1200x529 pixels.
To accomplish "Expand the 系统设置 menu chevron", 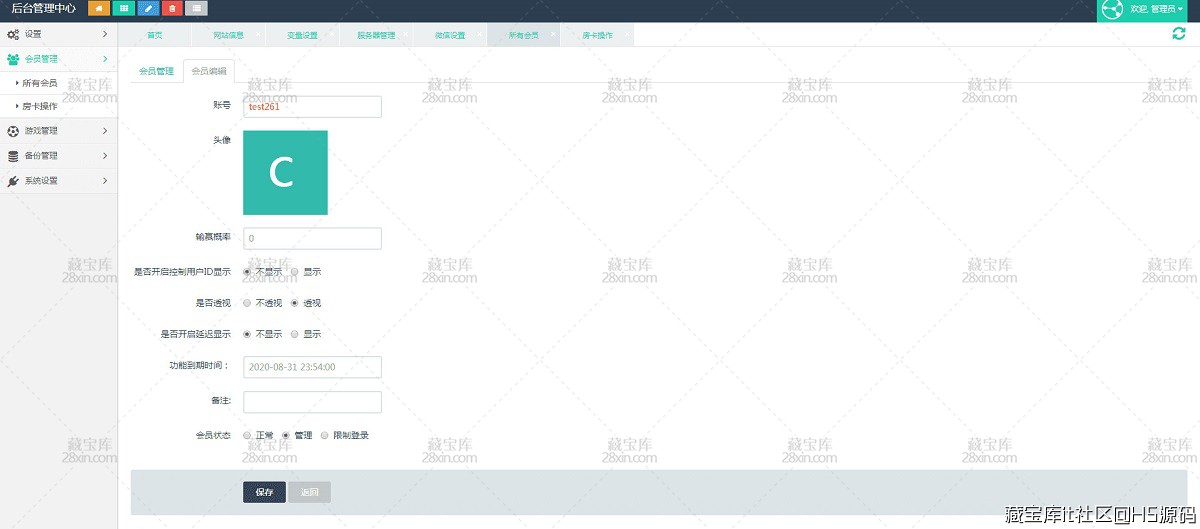I will [105, 181].
